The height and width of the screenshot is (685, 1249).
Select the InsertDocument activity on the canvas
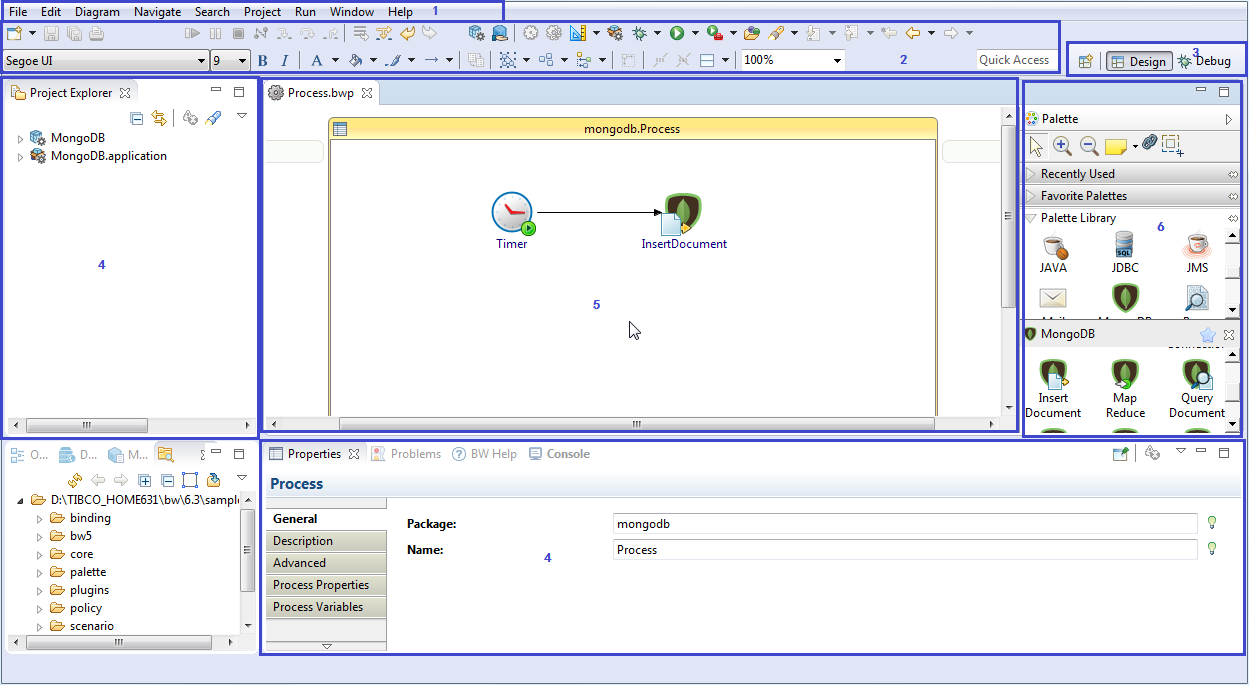(683, 214)
